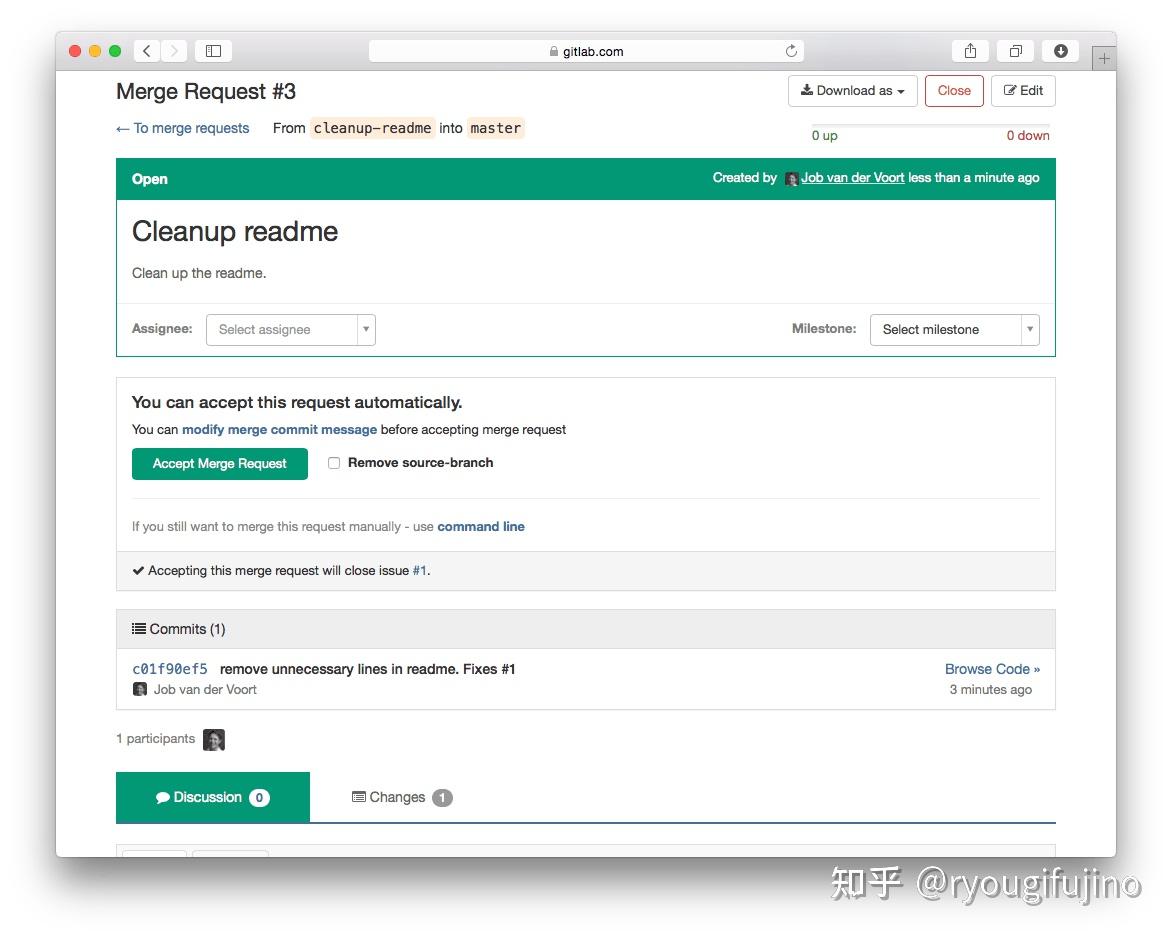Open the Download as dropdown
The image size is (1172, 937).
tap(852, 90)
